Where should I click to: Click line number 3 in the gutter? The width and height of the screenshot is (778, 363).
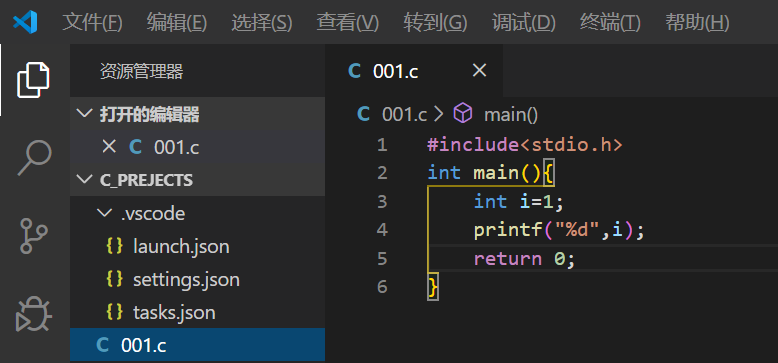tap(382, 201)
